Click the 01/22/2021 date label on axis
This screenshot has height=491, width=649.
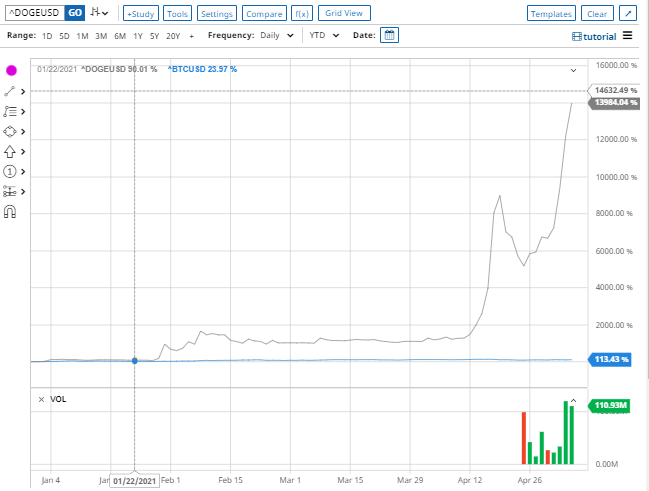(x=135, y=481)
